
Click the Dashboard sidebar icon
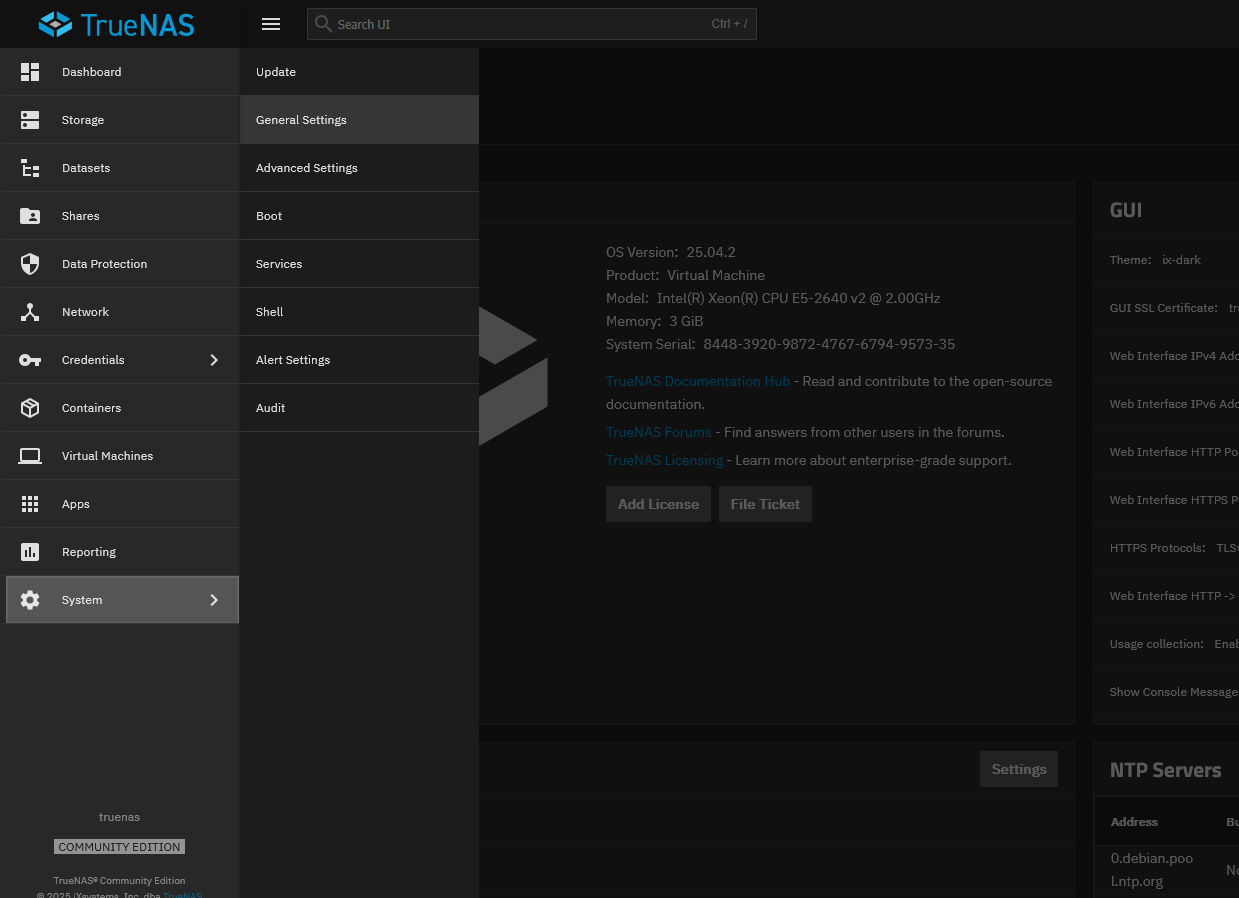(30, 72)
